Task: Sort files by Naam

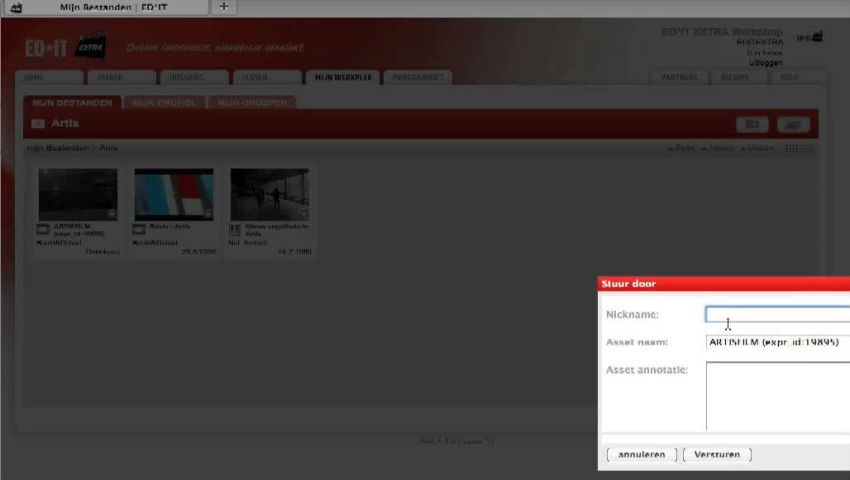Action: (x=718, y=148)
